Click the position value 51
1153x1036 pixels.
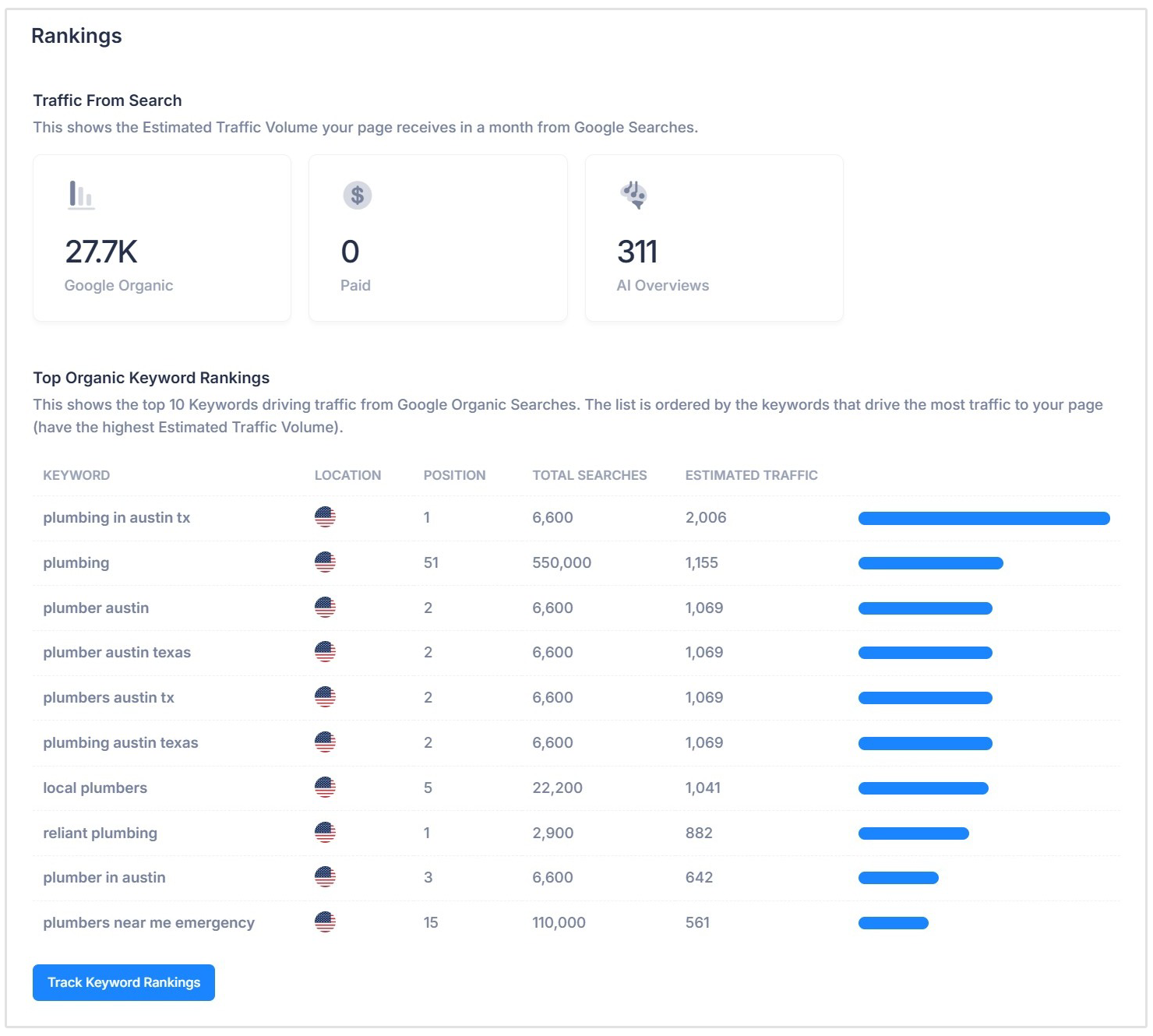click(x=431, y=562)
